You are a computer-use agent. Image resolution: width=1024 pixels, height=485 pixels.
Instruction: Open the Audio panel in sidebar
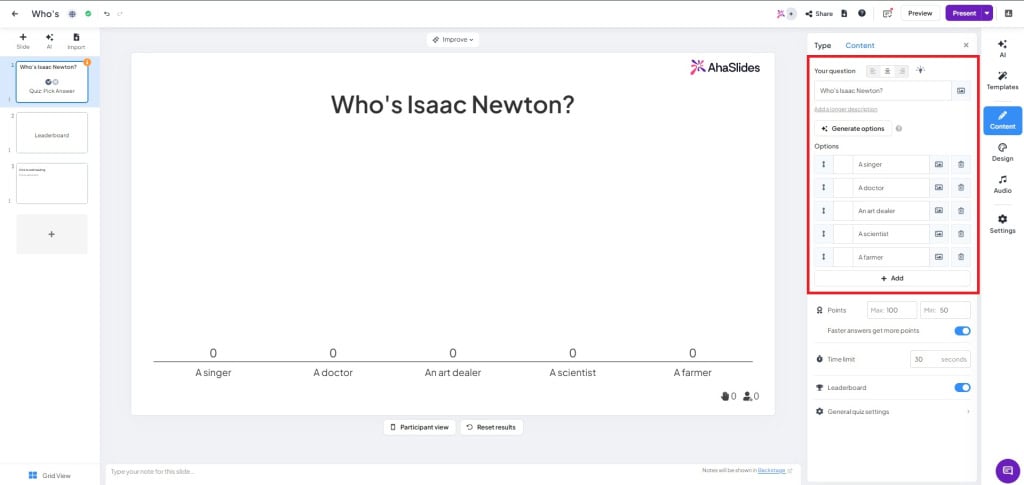click(1002, 183)
